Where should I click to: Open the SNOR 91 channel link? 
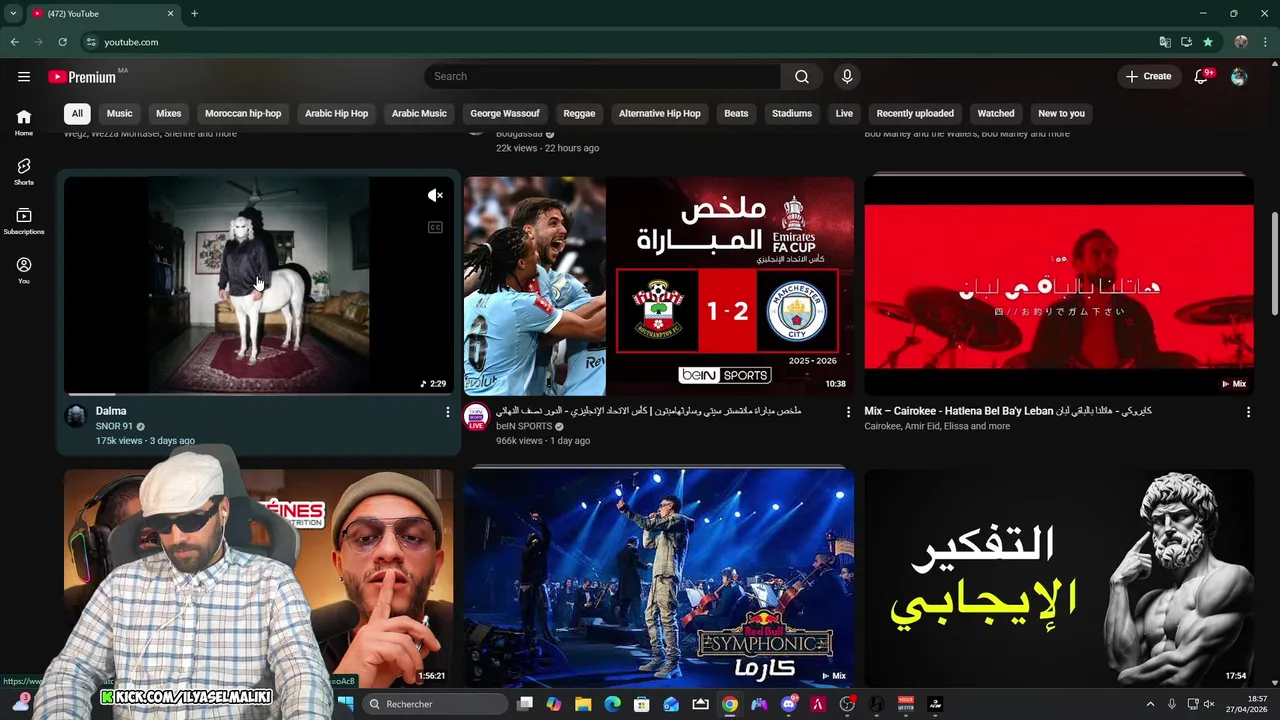click(x=114, y=426)
